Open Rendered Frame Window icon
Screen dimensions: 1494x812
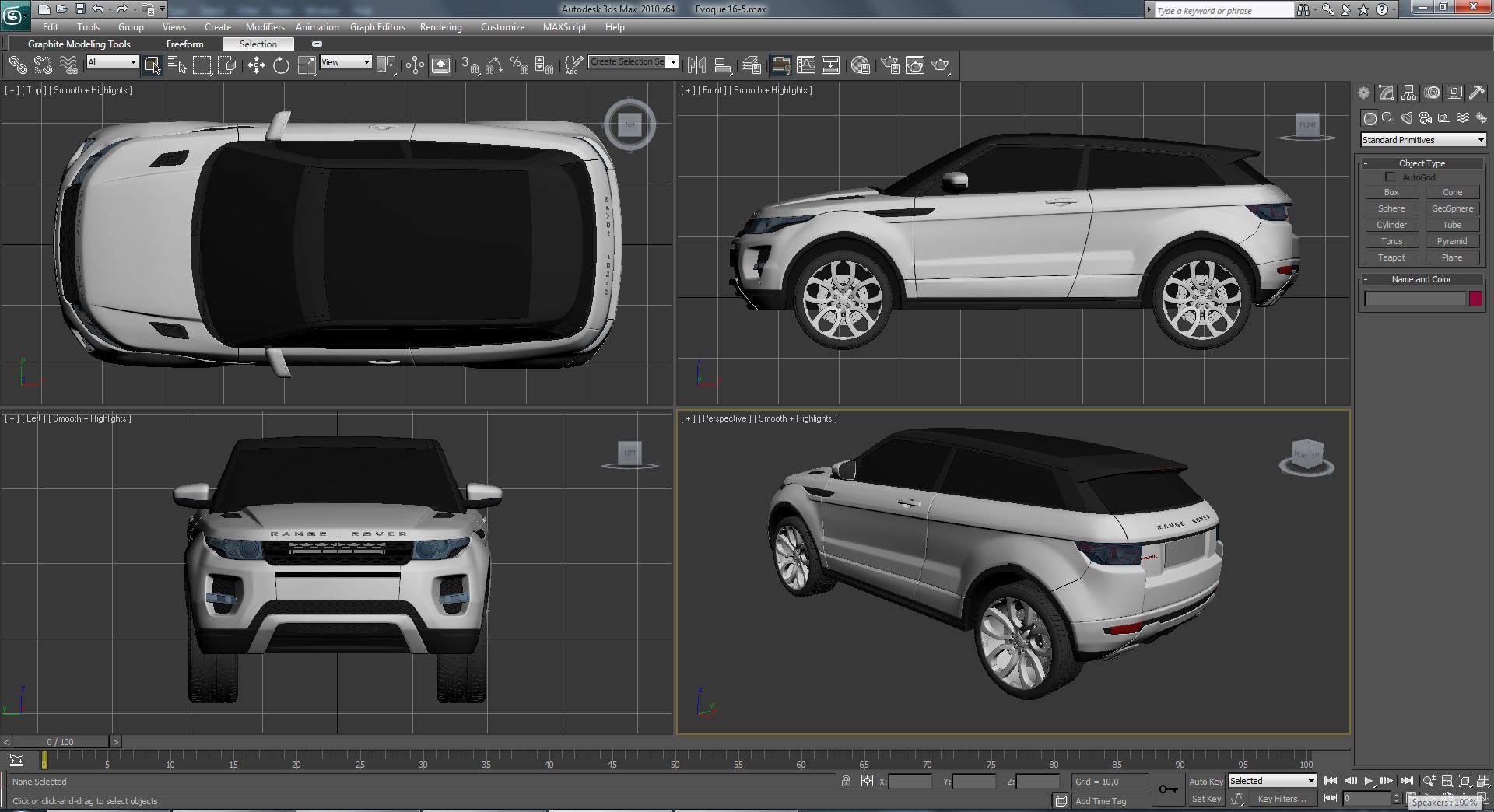915,65
